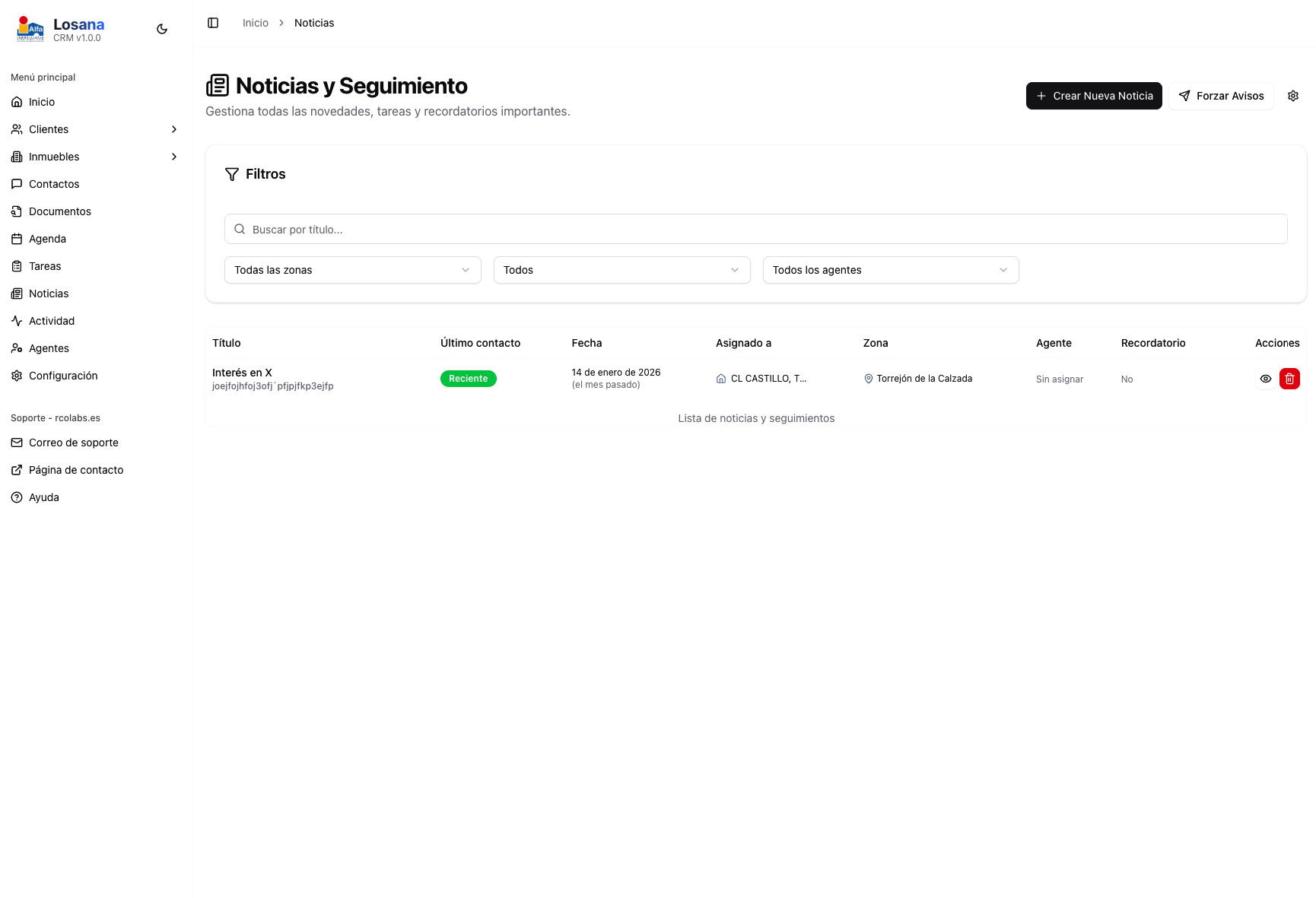Collapse the sidebar panel toggle
1316x898 pixels.
coord(213,23)
